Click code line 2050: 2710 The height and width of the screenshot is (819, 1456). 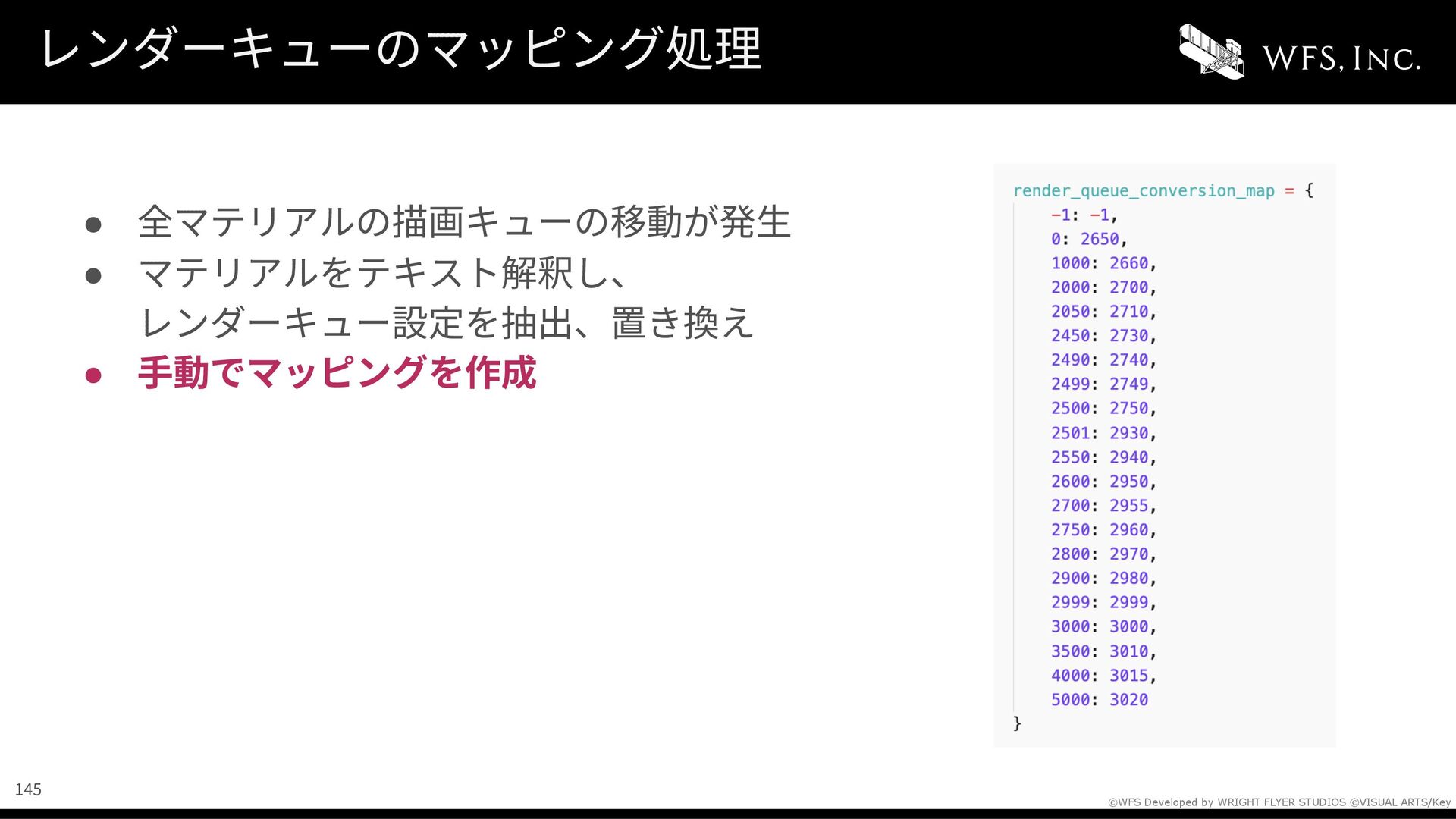coord(1103,312)
